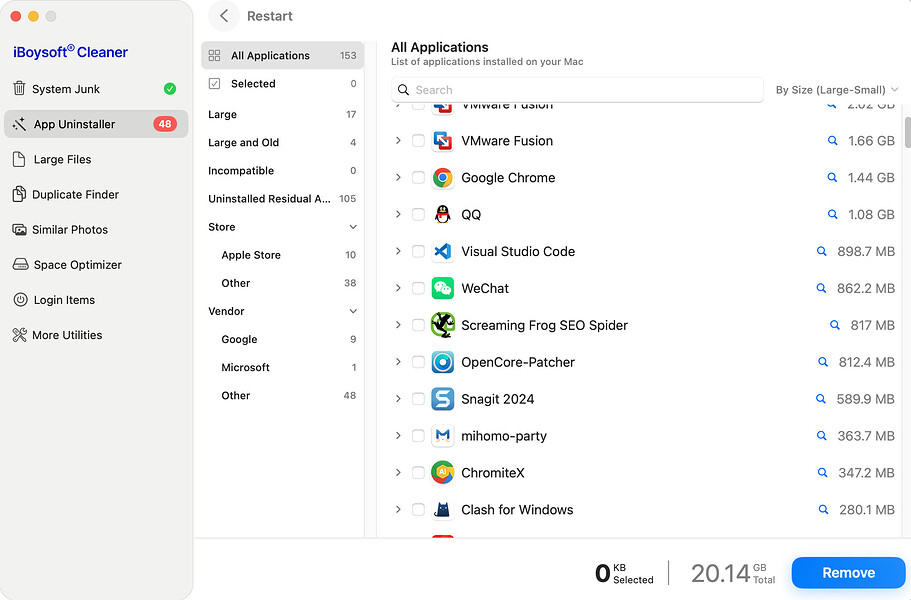Click the App Uninstaller sparkle icon

[x=19, y=124]
